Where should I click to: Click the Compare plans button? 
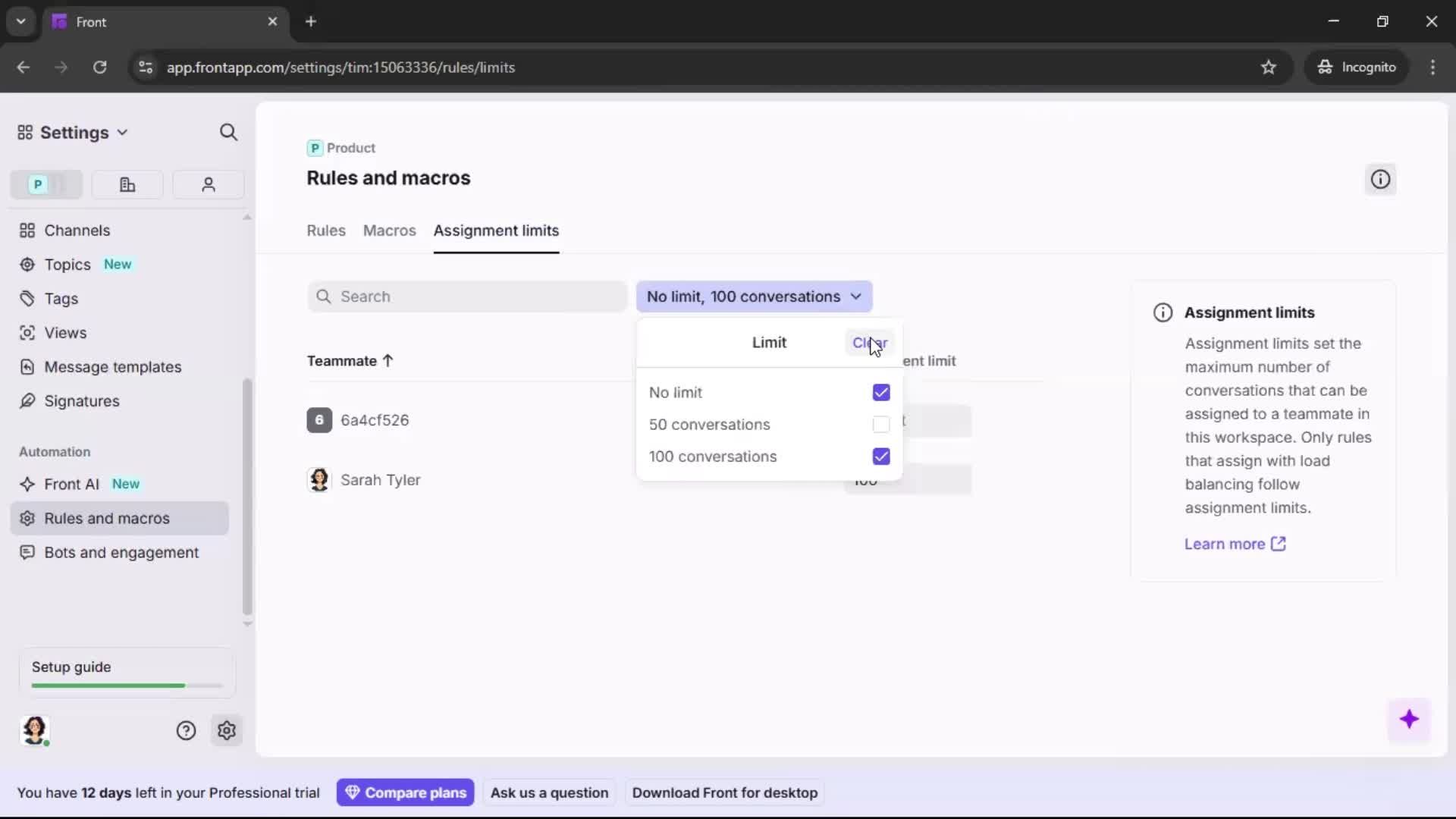(406, 792)
